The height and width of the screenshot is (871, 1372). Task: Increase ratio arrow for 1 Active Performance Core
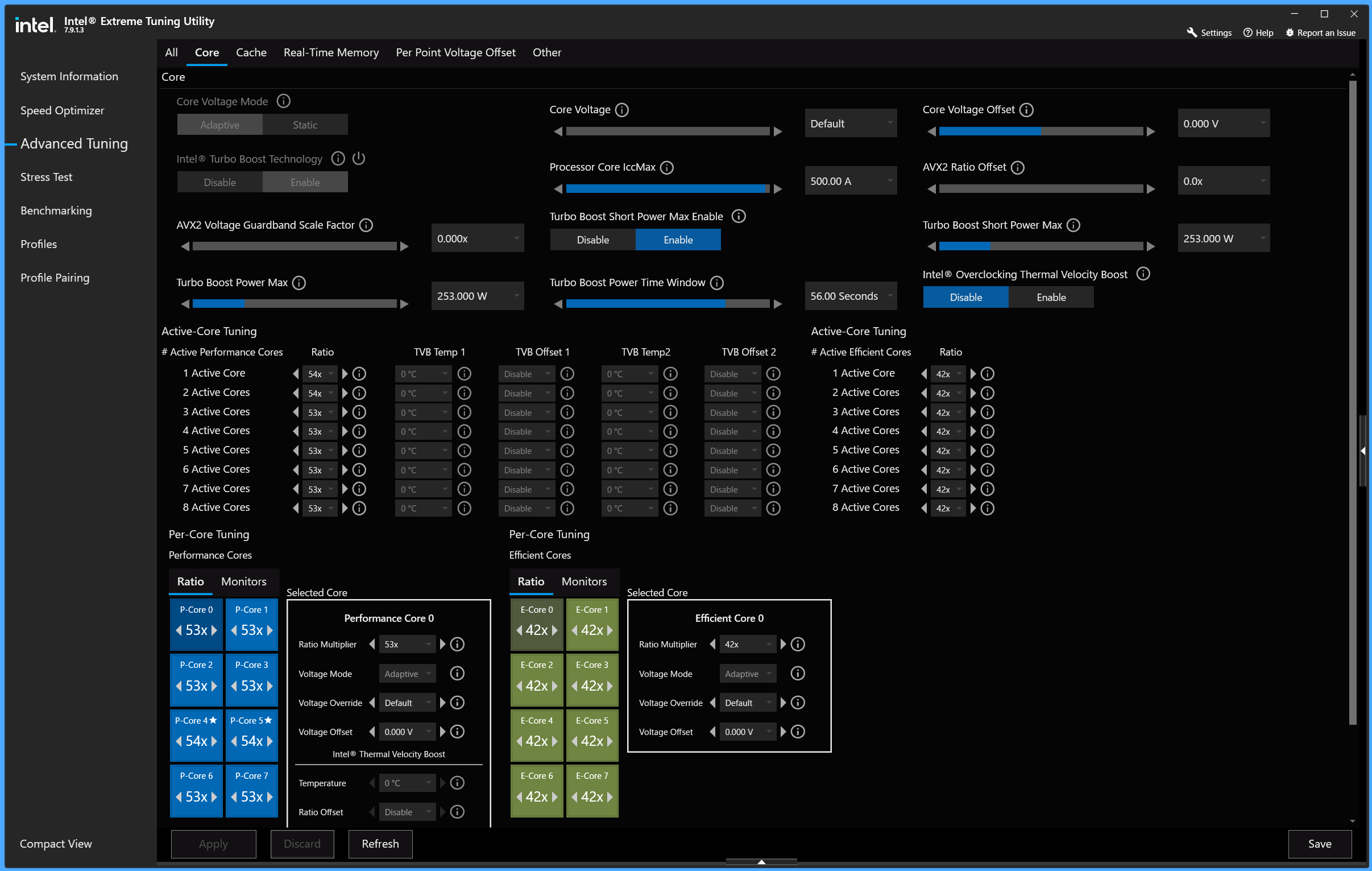tap(345, 373)
